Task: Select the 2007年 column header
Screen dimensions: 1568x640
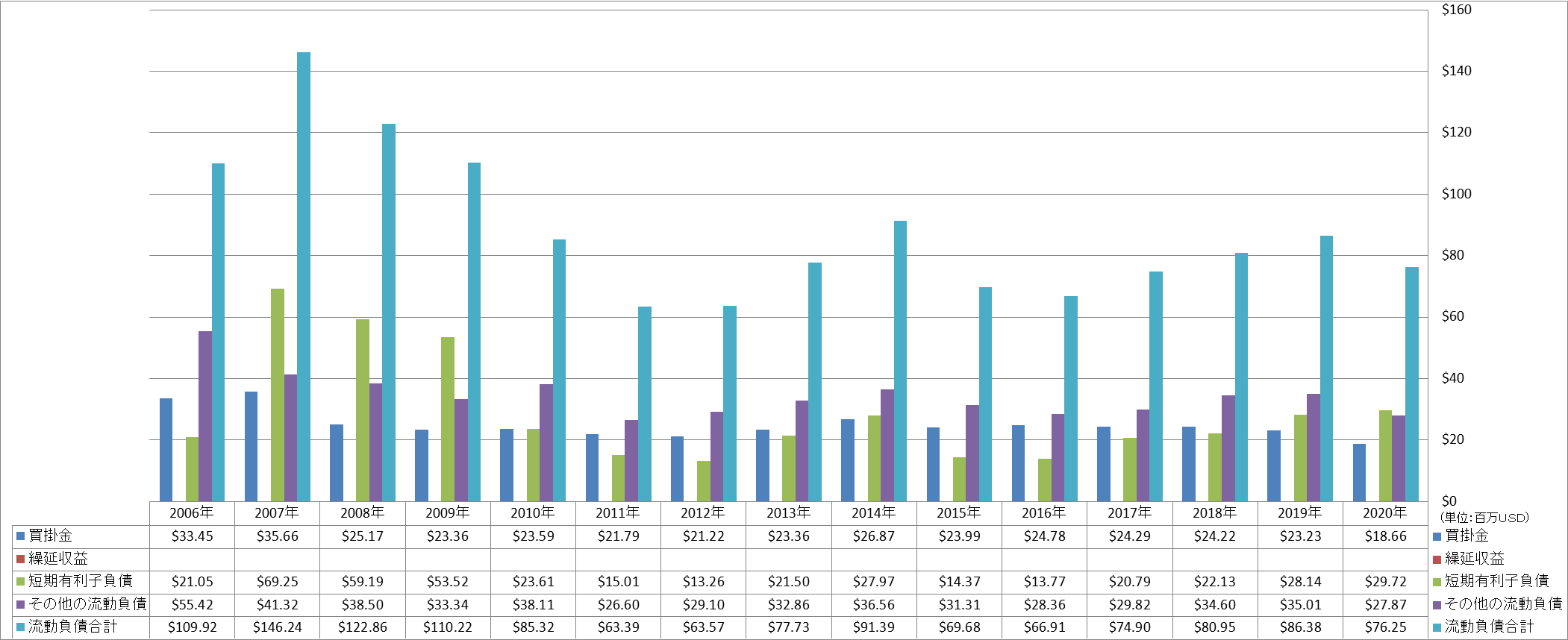Action: pos(277,513)
